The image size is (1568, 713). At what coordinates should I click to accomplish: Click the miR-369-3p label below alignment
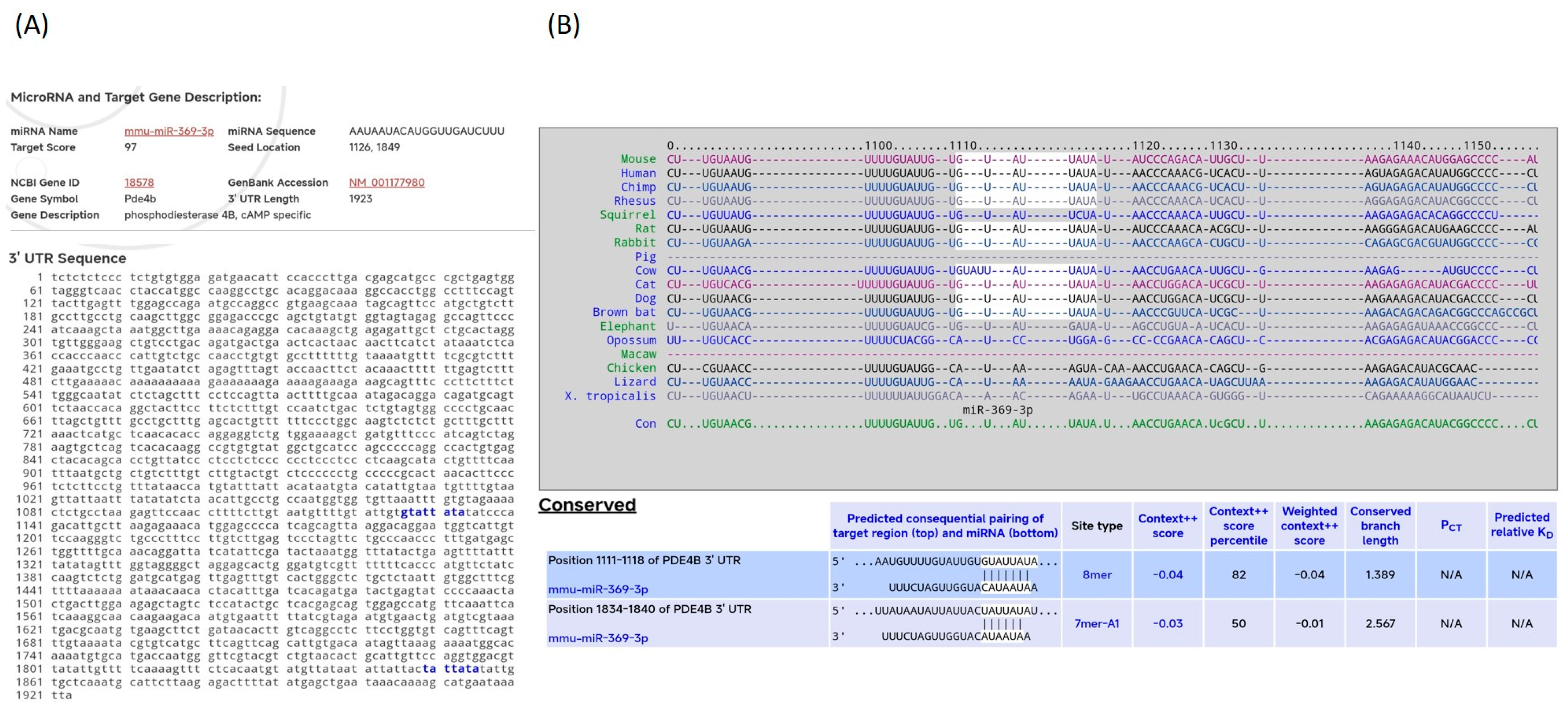pos(997,410)
